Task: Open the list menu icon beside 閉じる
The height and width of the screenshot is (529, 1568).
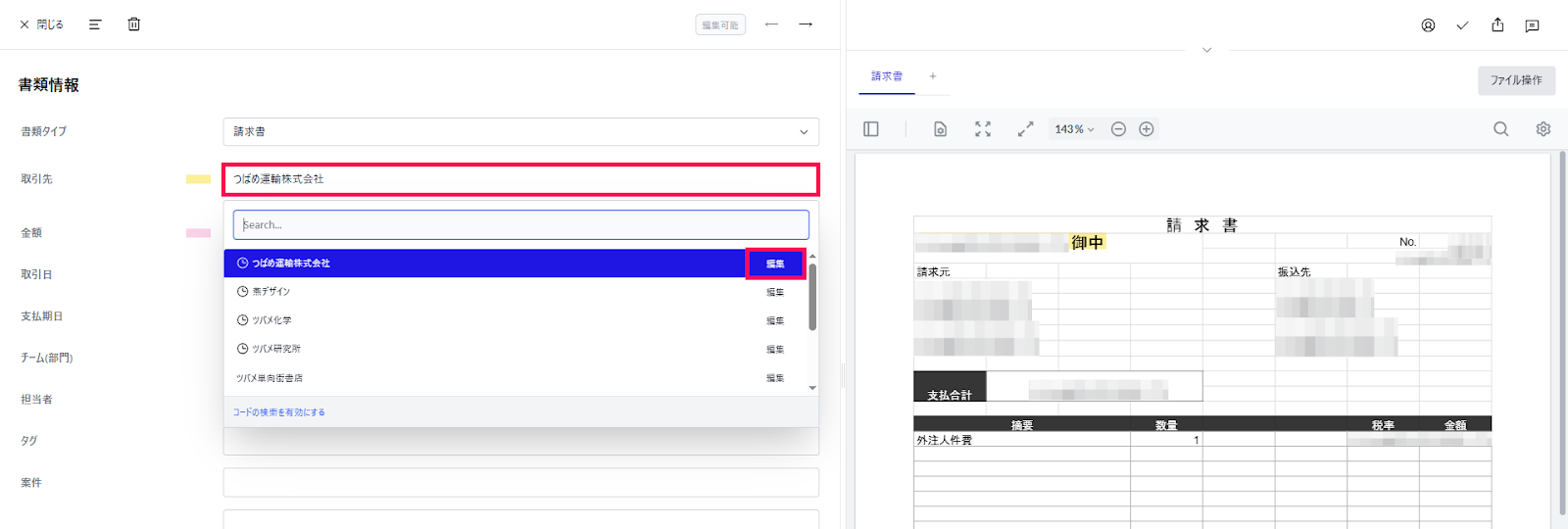Action: 95,24
